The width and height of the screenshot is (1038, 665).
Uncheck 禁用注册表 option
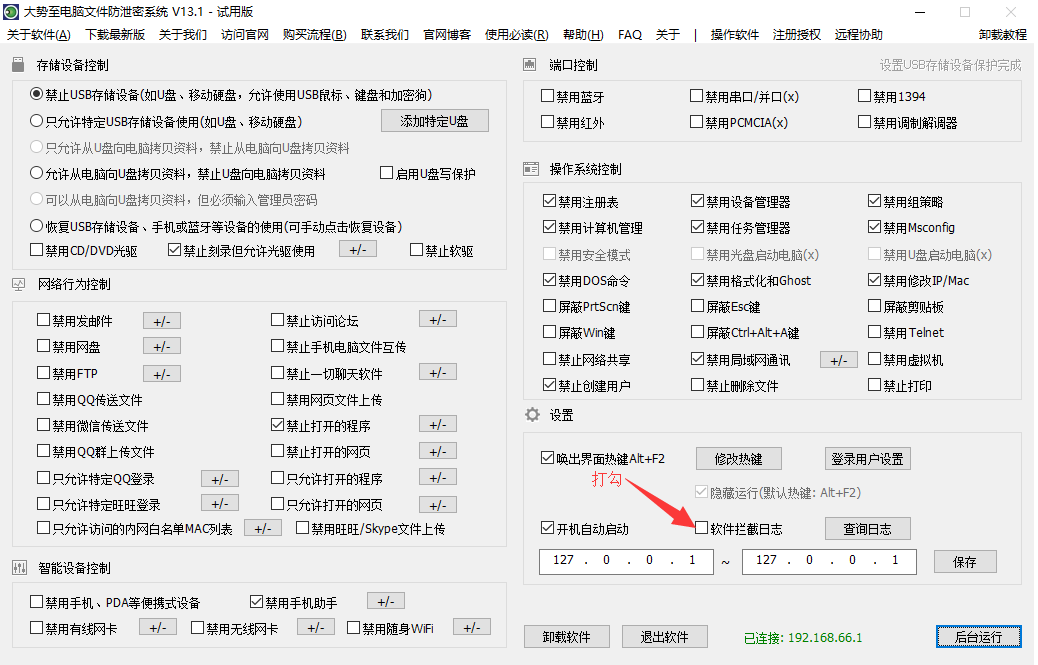click(549, 202)
